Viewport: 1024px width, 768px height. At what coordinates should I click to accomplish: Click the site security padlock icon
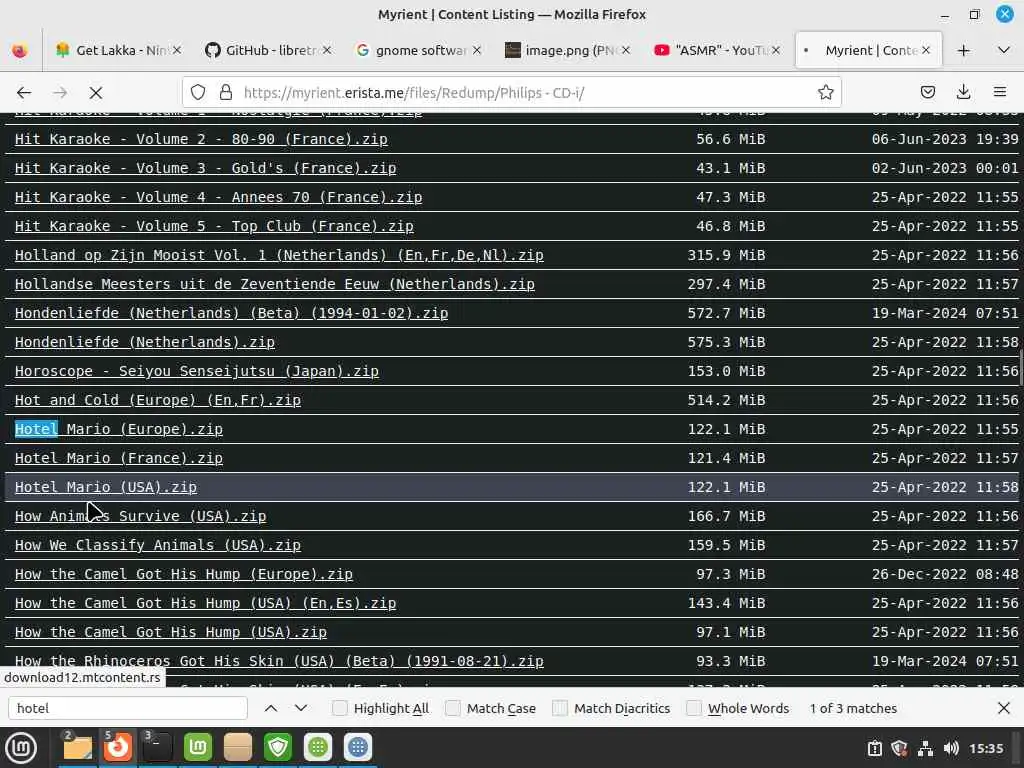click(226, 93)
